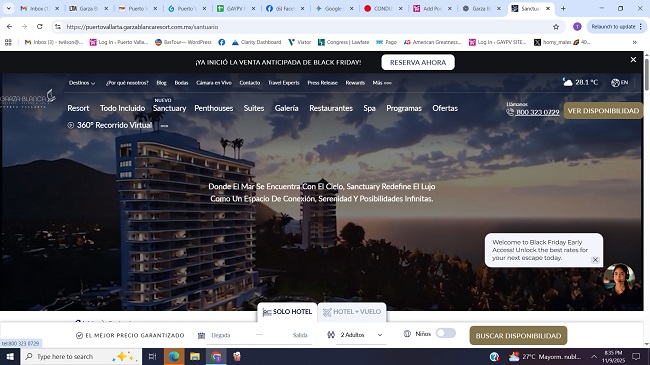Image resolution: width=650 pixels, height=365 pixels.
Task: Open the Chrome profile avatar
Action: [577, 27]
